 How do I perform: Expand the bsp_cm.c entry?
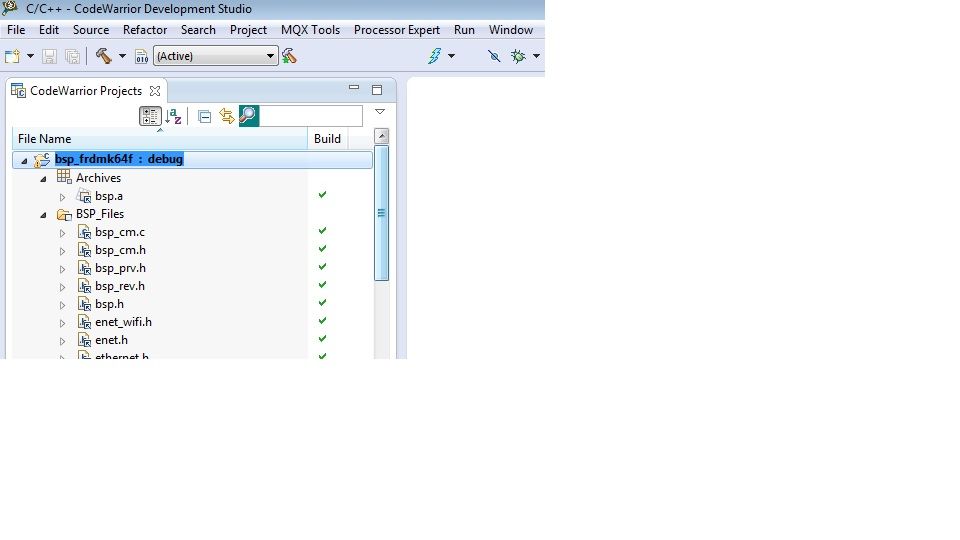62,233
